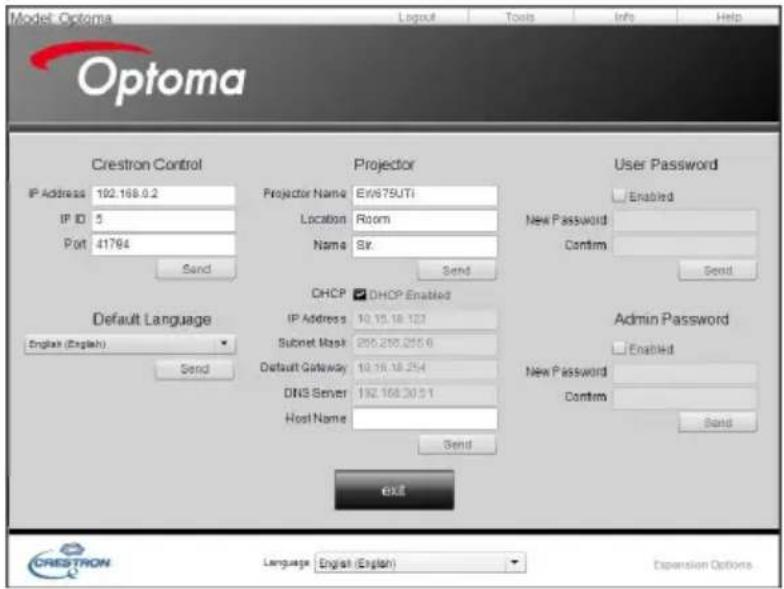Focus the Location field
Viewport: 784px width, 589px height.
[x=425, y=220]
